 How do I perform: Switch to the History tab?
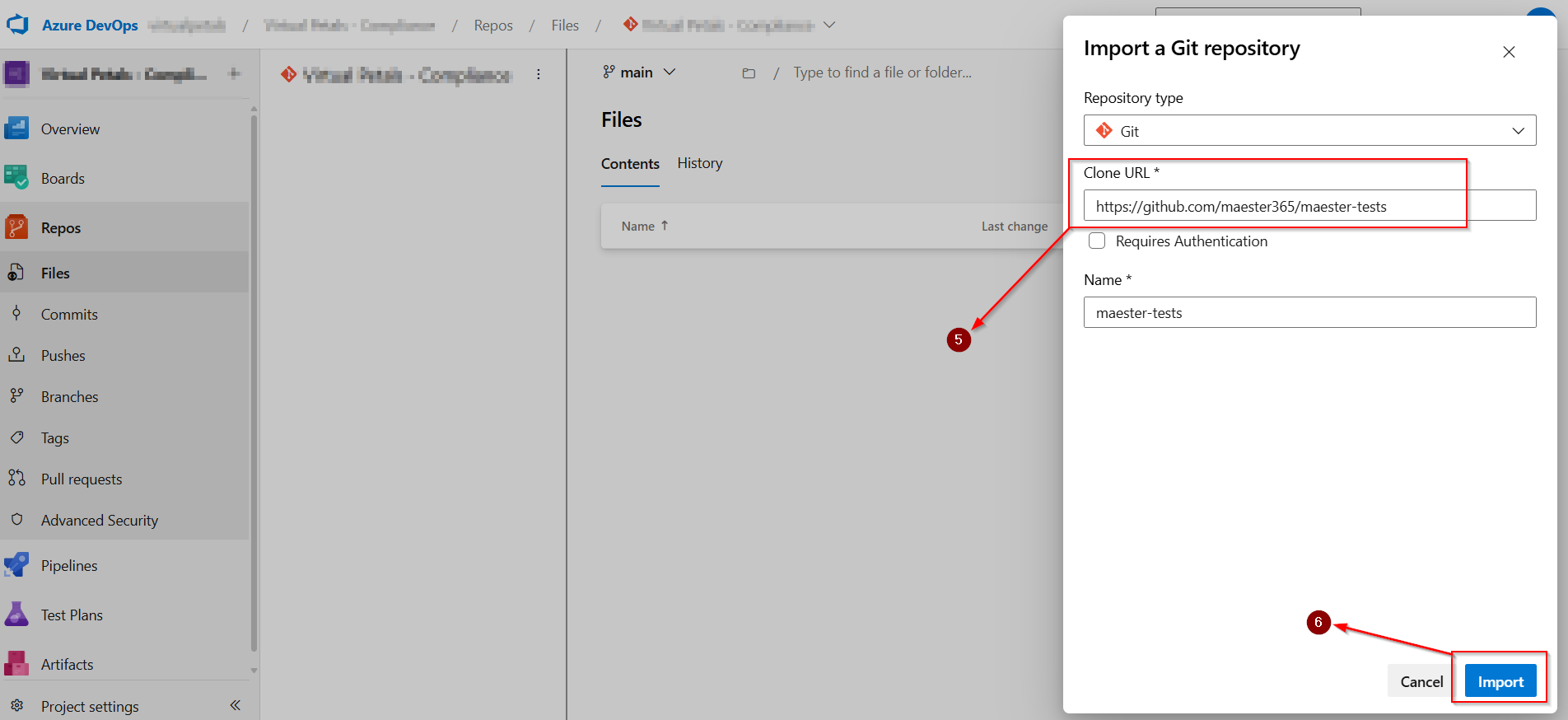pos(700,163)
